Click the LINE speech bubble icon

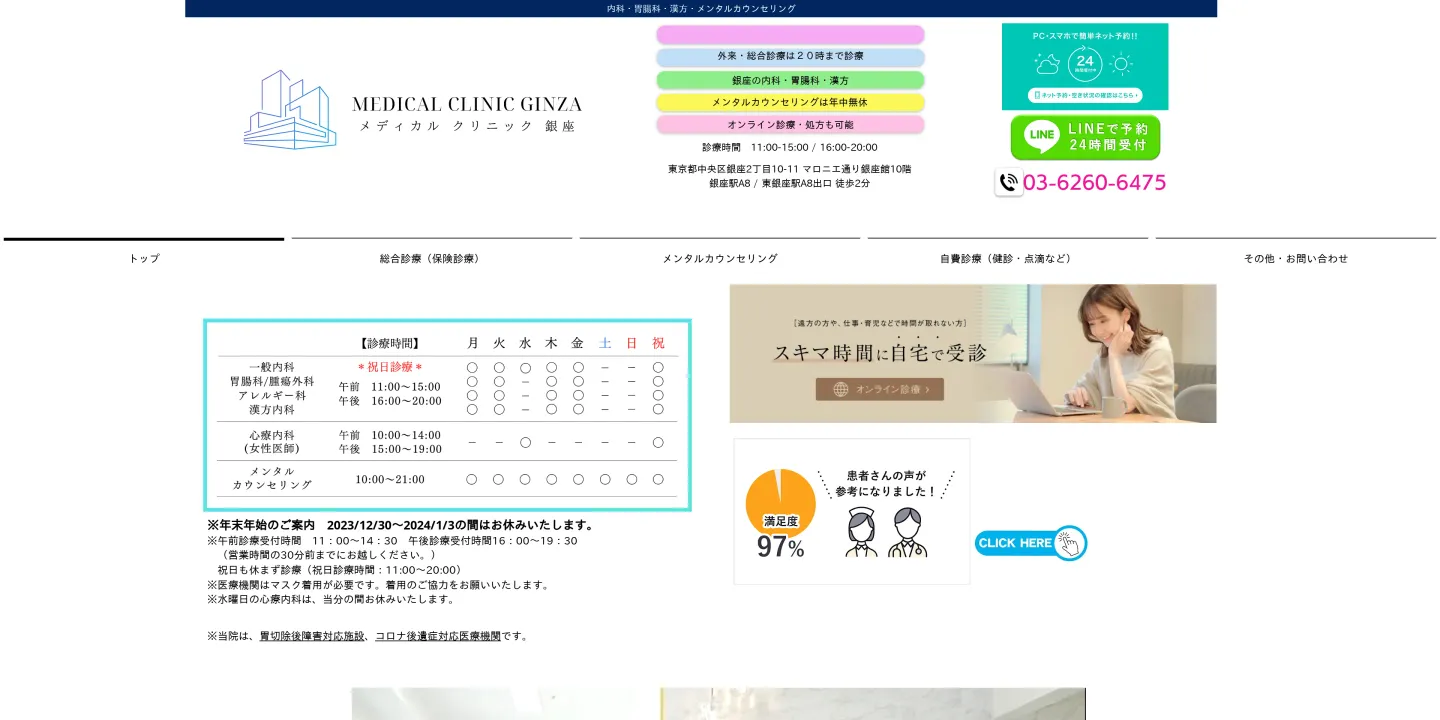(1040, 135)
